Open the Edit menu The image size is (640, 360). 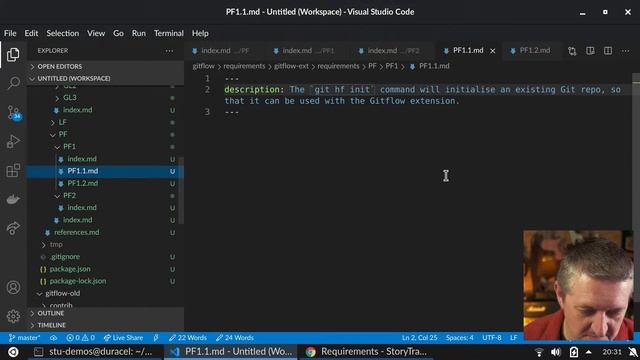[31, 33]
